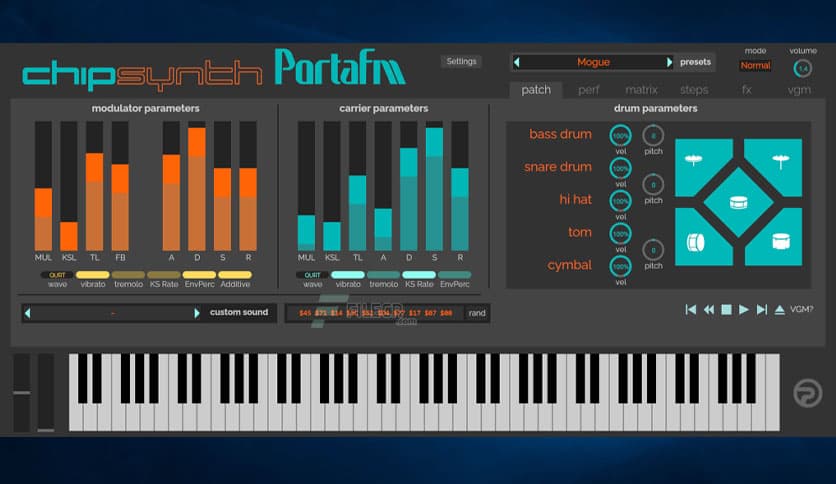Toggle carrier EnvPerc switch

tap(455, 275)
